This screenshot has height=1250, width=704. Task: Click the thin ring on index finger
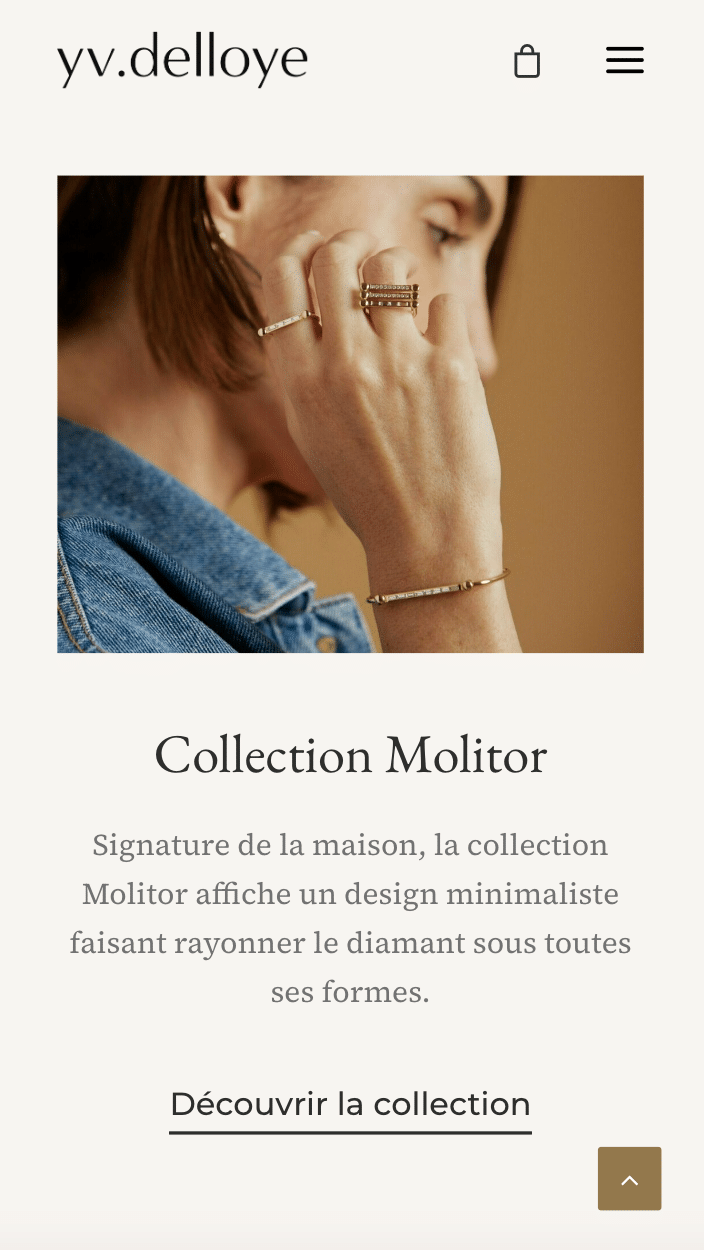288,322
